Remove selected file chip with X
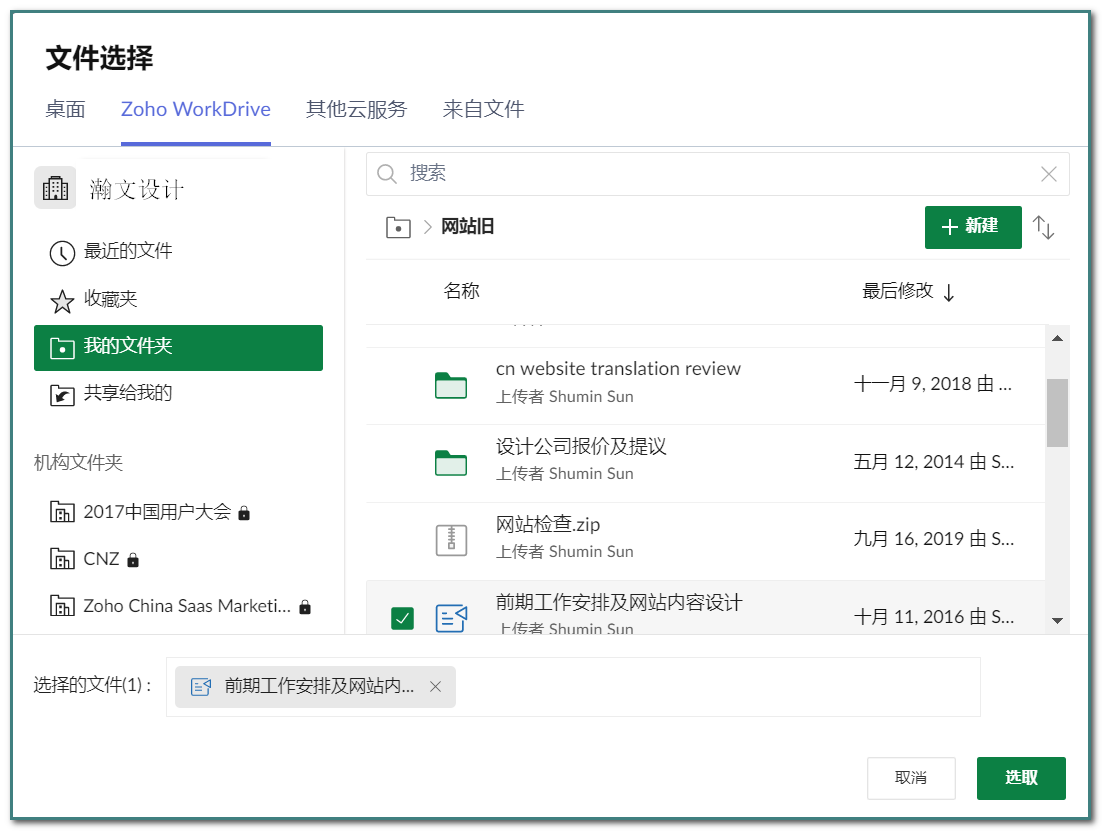 [435, 687]
